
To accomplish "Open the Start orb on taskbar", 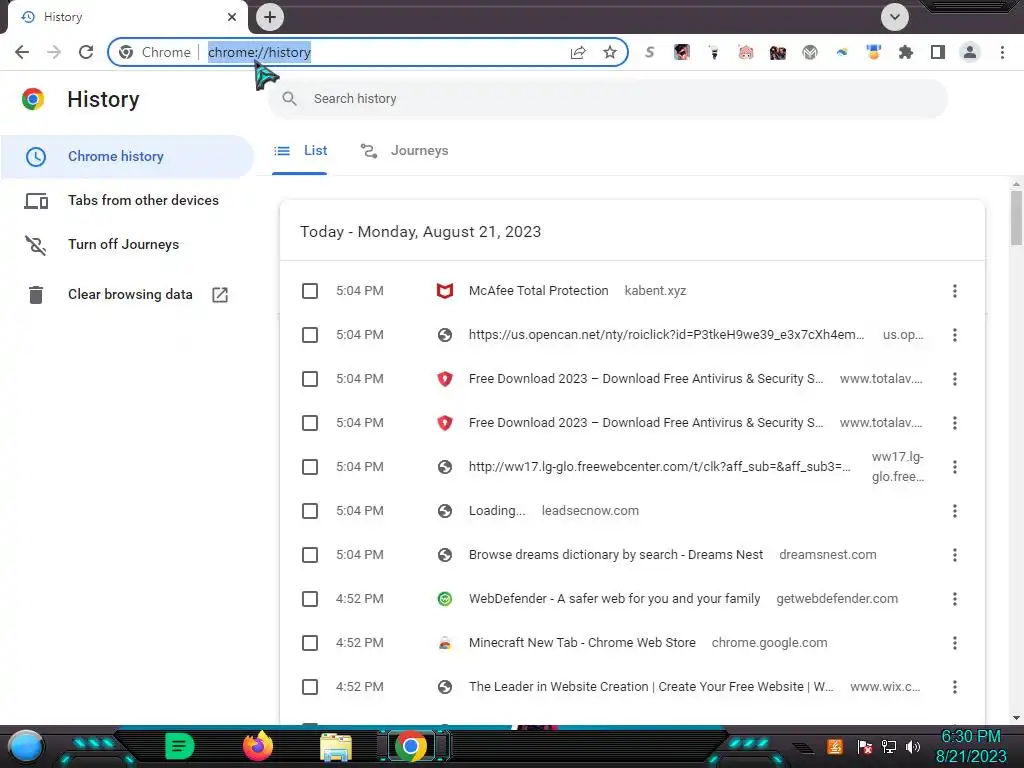I will point(25,746).
